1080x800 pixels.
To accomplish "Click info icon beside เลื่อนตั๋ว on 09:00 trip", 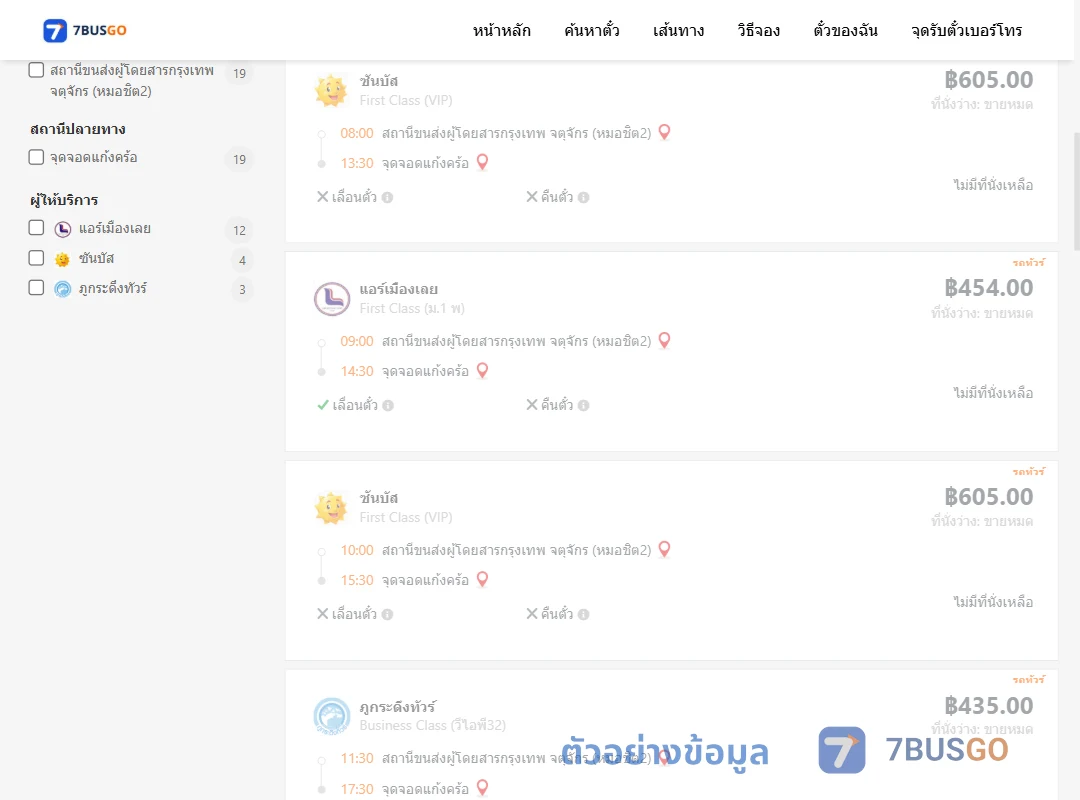I will 388,406.
